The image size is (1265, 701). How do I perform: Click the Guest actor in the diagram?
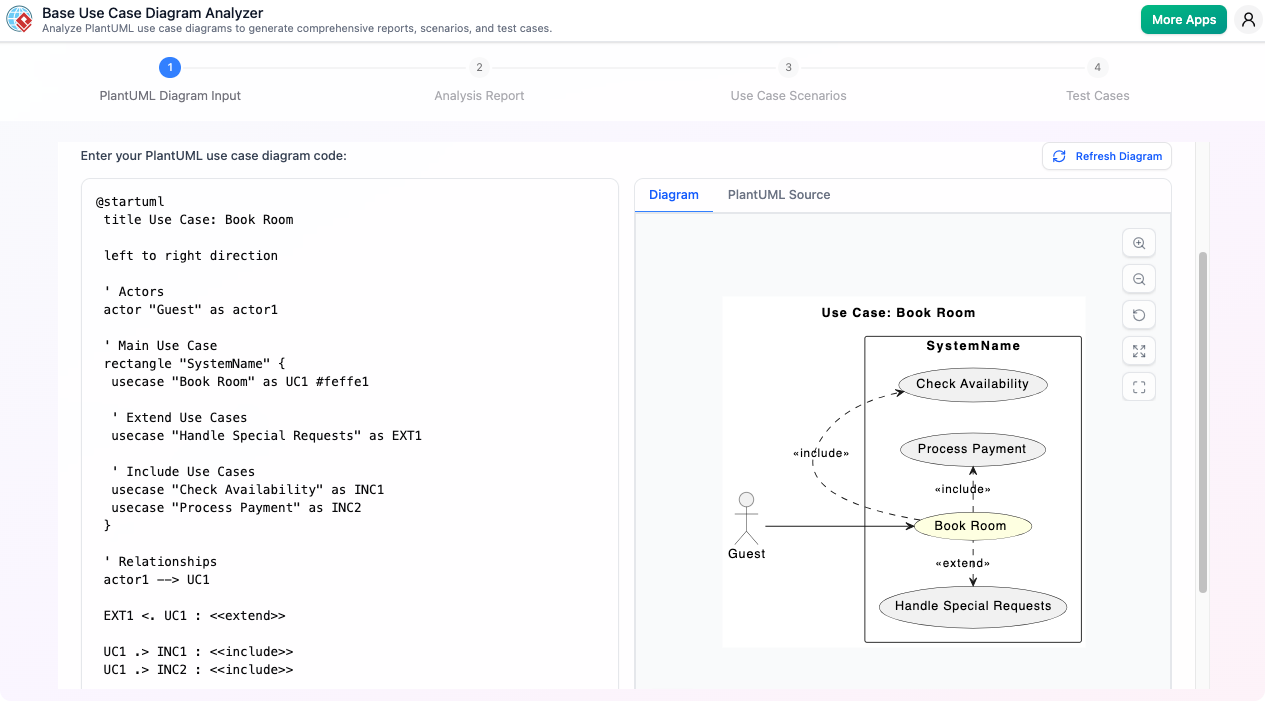(746, 520)
